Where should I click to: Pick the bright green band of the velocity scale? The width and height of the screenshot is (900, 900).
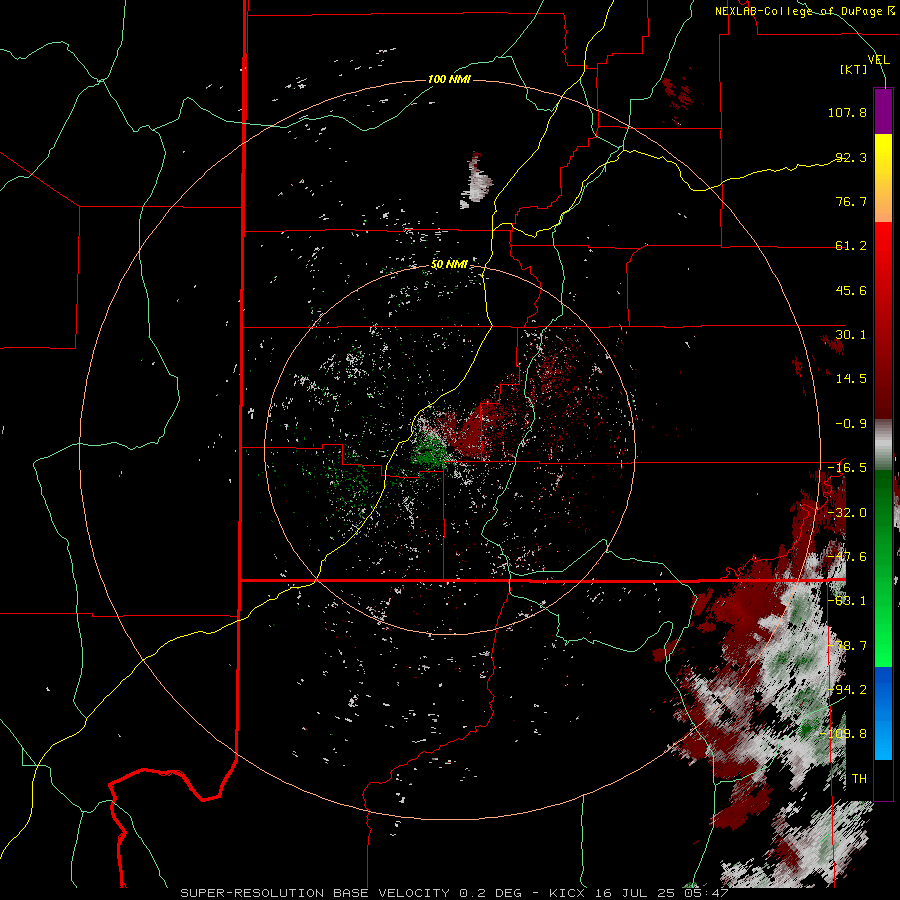coord(883,626)
